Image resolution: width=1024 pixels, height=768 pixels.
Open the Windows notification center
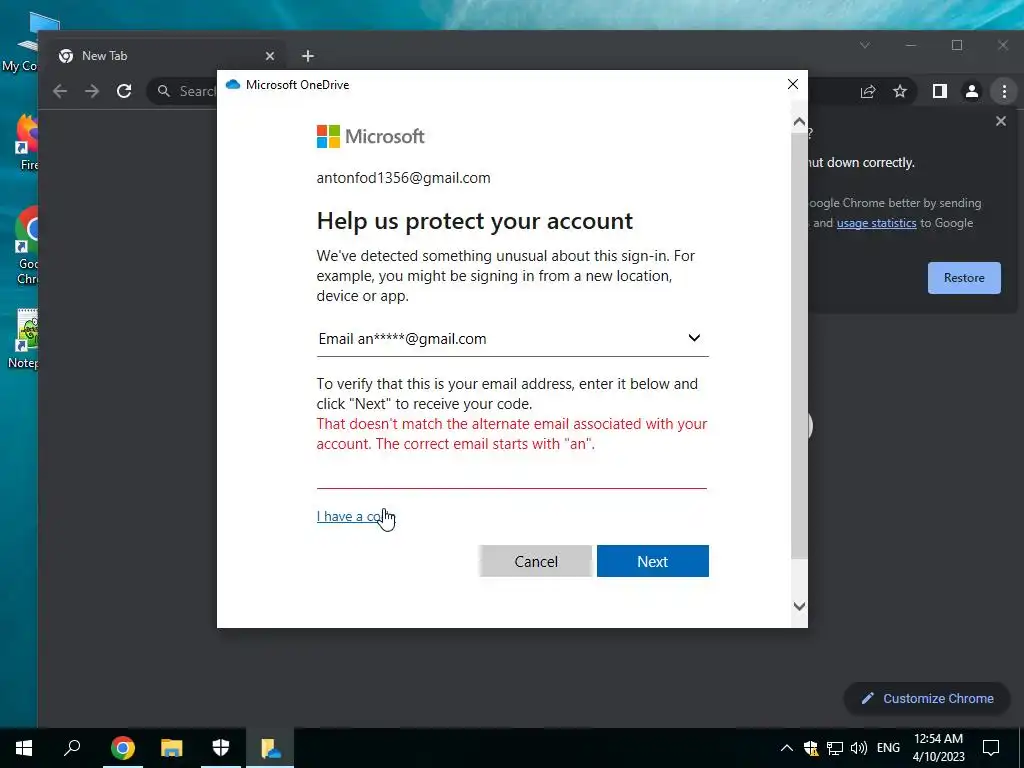tap(991, 748)
